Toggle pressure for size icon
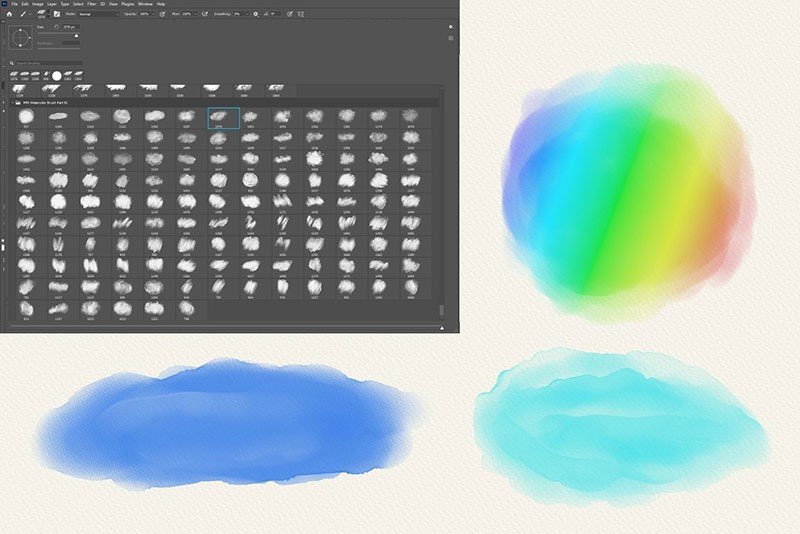The image size is (800, 534). click(x=289, y=14)
